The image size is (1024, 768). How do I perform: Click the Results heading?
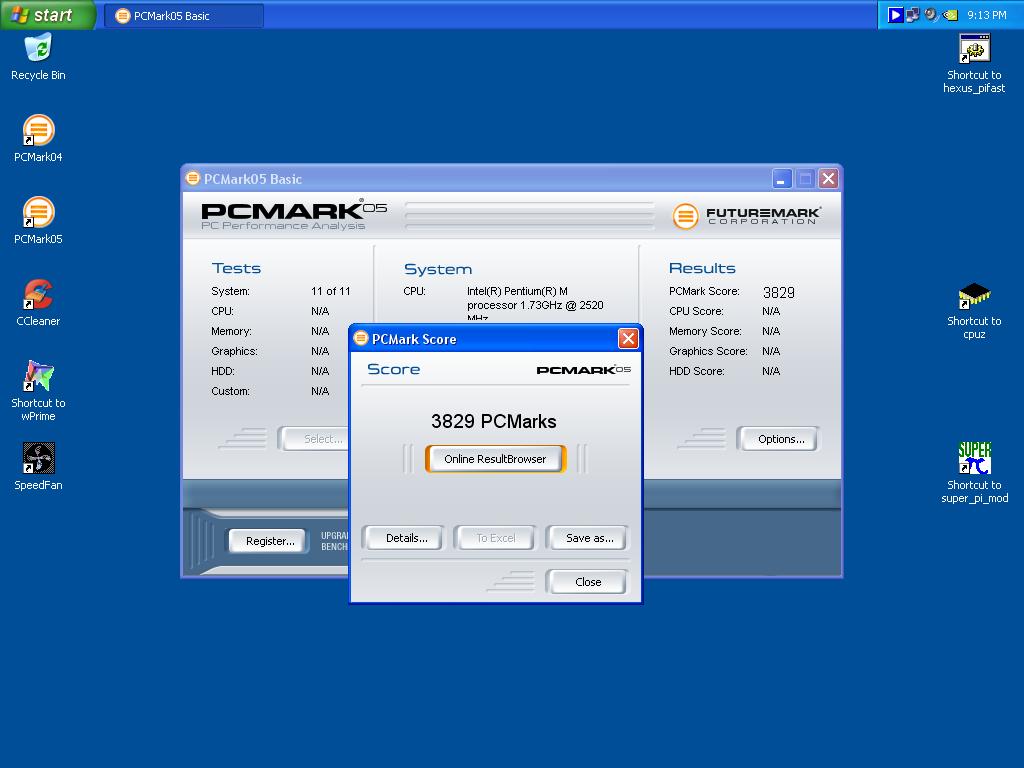702,268
